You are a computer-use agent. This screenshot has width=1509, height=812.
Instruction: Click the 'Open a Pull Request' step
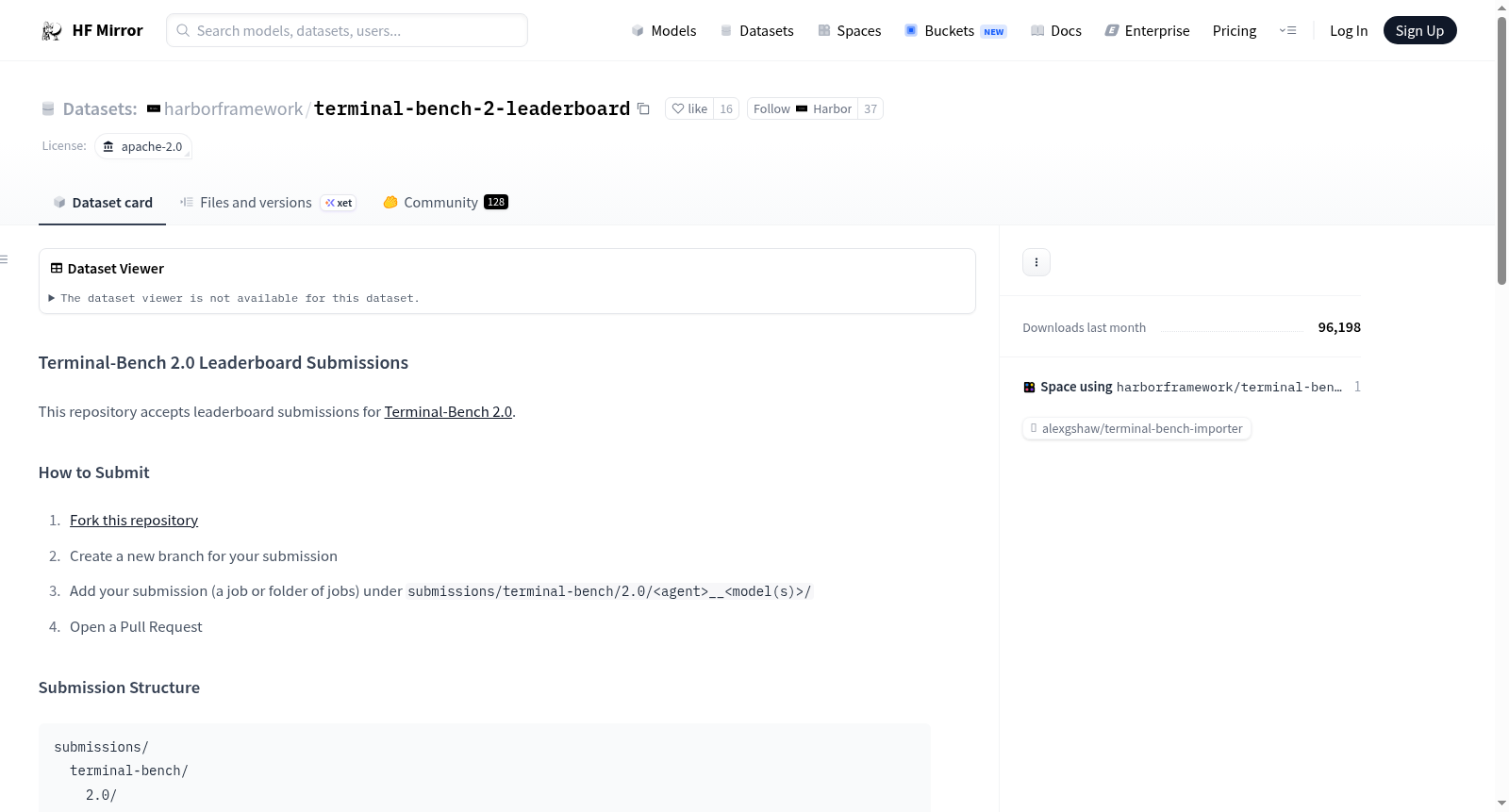pyautogui.click(x=136, y=627)
